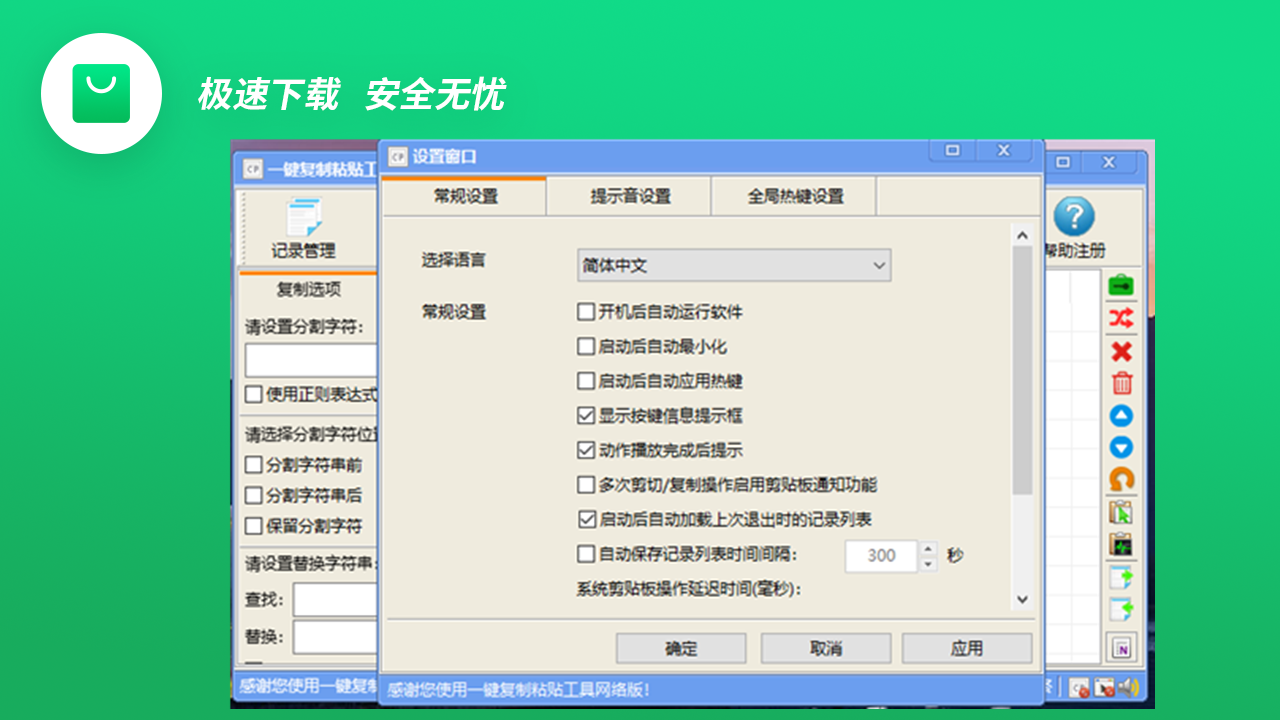The image size is (1280, 720).
Task: Click the speaker icon in the status bar
Action: tap(1128, 688)
